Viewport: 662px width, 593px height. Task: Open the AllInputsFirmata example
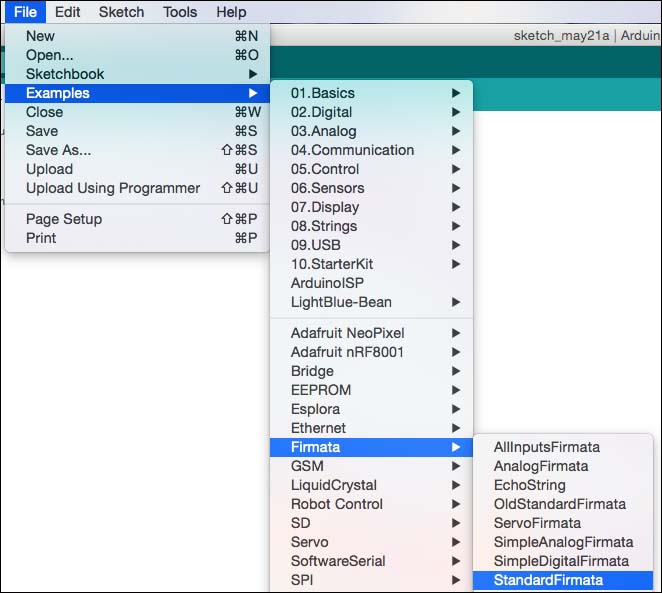(563, 447)
